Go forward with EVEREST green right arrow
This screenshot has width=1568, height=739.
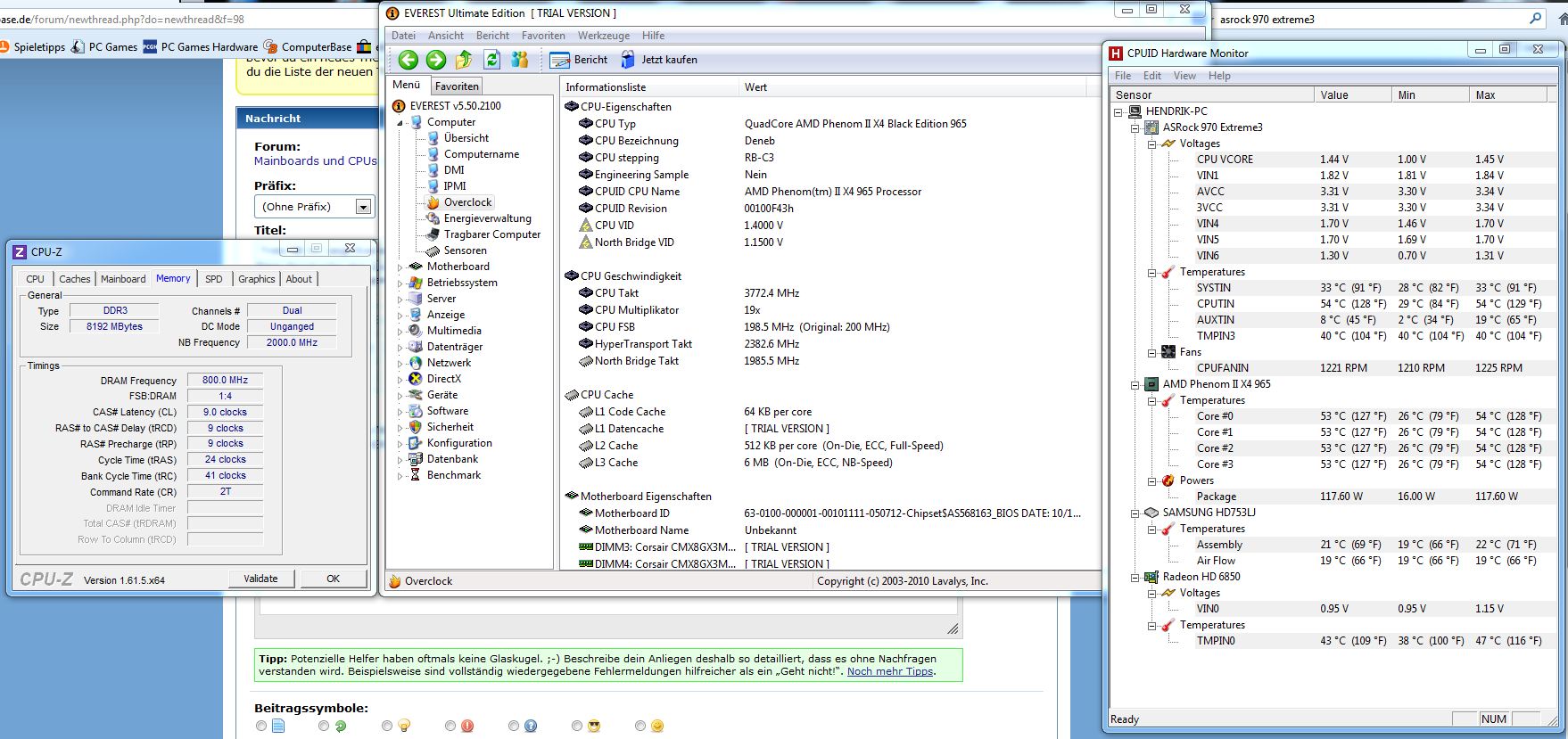(x=436, y=60)
